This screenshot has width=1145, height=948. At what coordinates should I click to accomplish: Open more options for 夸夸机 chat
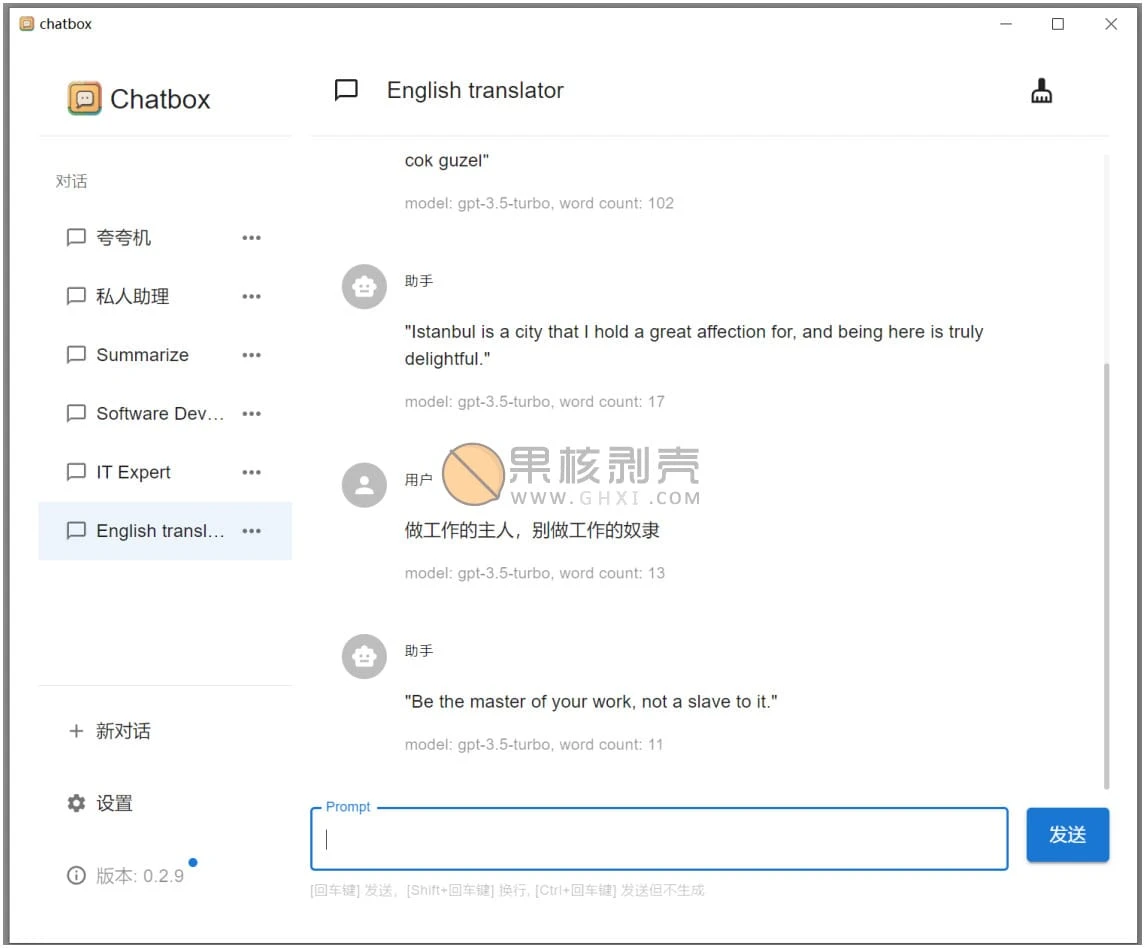click(x=251, y=238)
